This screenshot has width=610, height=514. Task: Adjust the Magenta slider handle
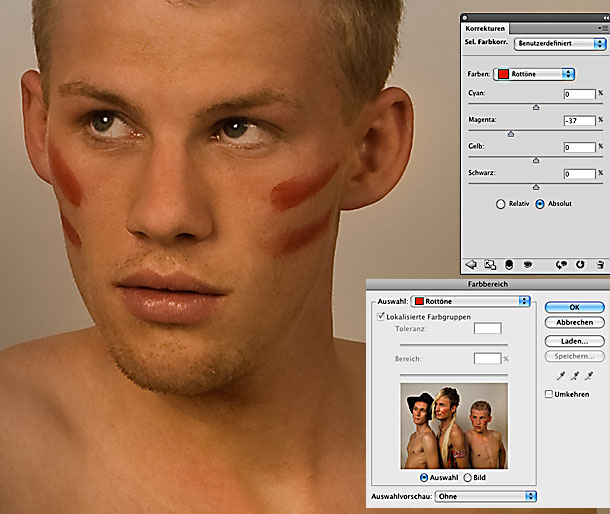pyautogui.click(x=511, y=134)
